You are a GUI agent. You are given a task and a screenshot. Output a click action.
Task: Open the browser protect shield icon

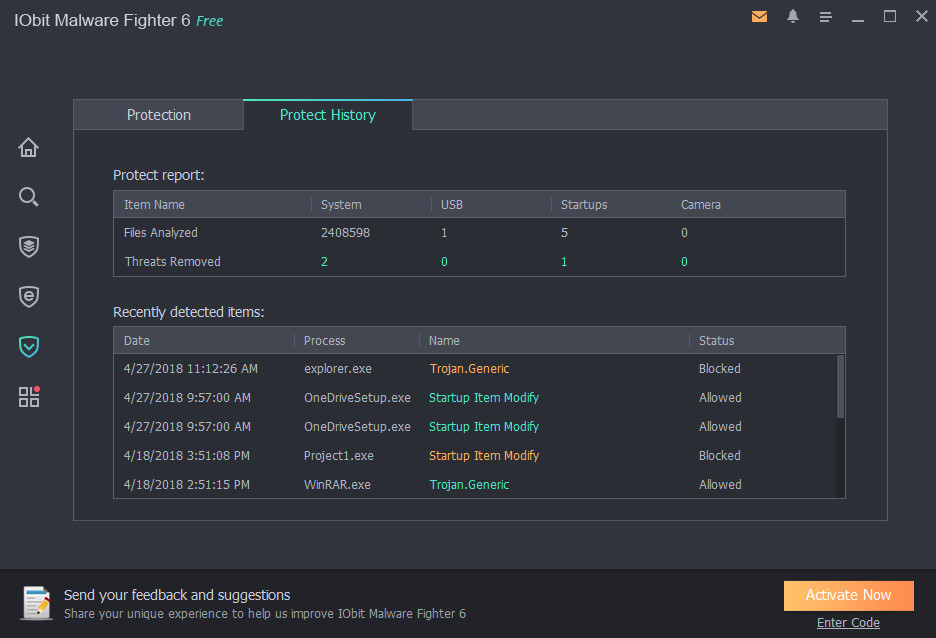[x=29, y=297]
